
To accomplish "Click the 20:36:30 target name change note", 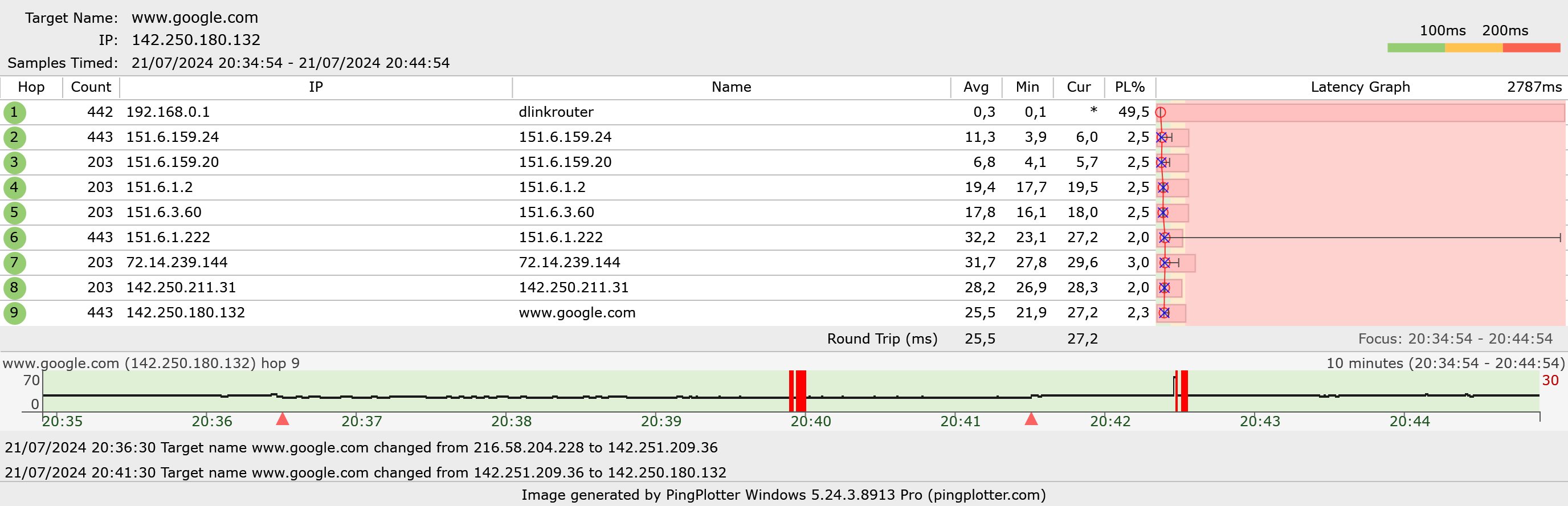I will click(361, 447).
